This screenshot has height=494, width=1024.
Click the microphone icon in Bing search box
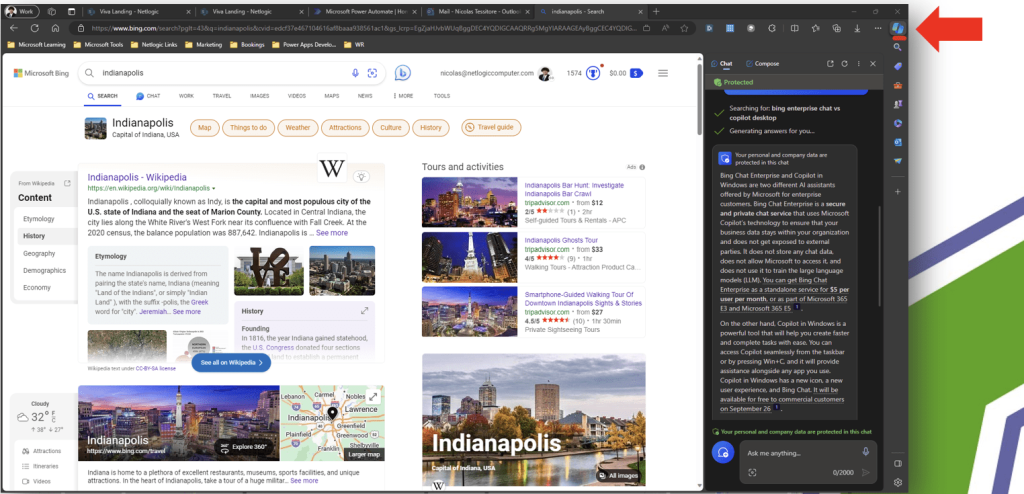(355, 73)
